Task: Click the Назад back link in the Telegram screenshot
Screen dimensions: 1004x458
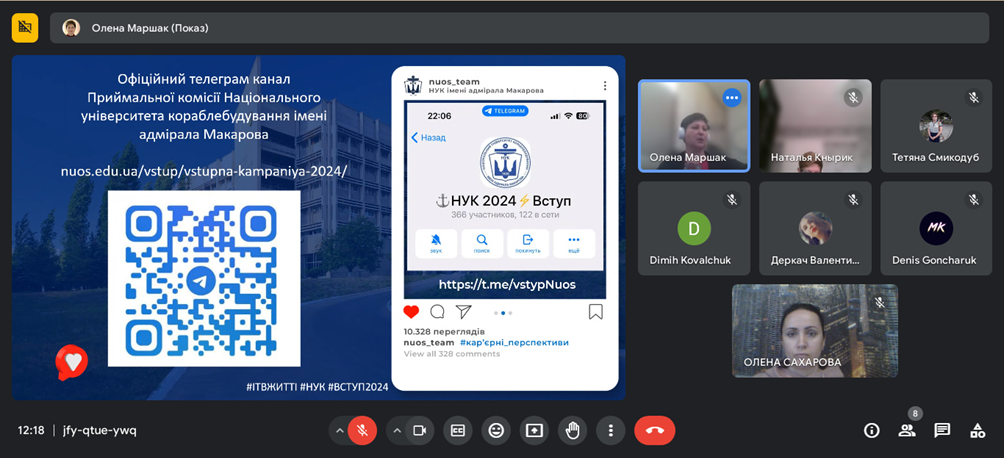Action: [x=428, y=137]
